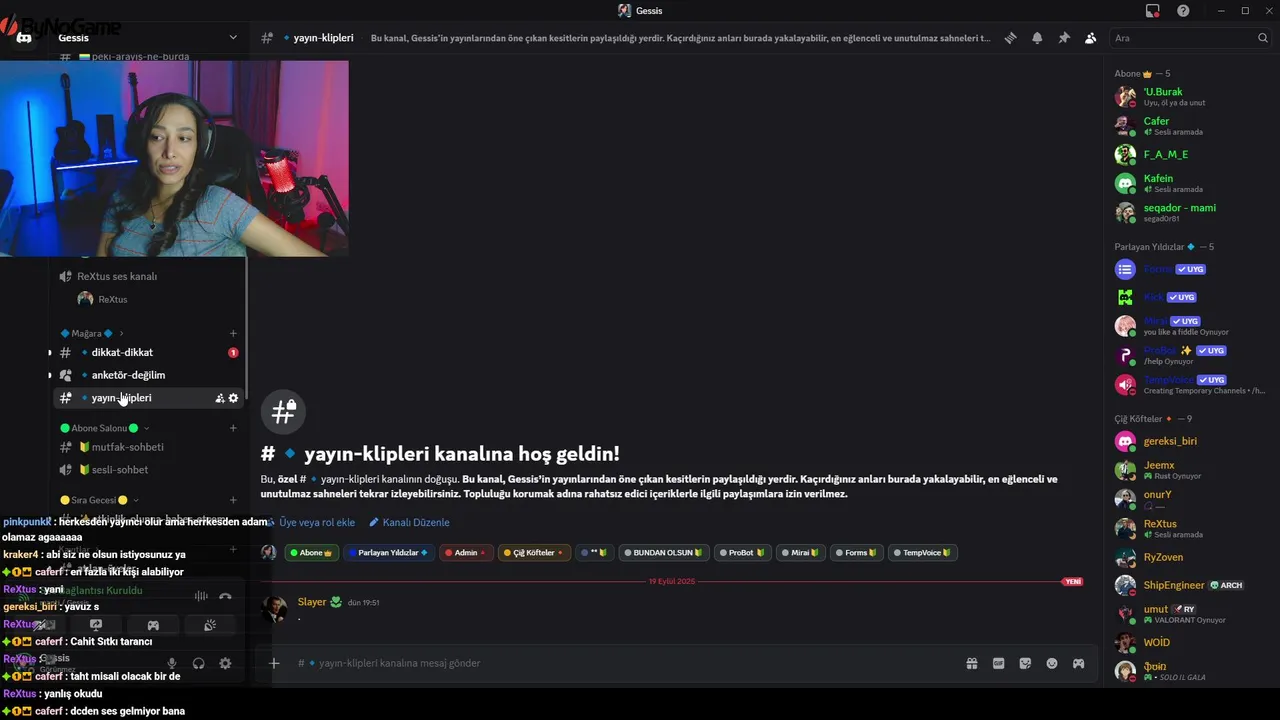Select the TempVoice role chip
This screenshot has height=720, width=1280.
pos(923,552)
